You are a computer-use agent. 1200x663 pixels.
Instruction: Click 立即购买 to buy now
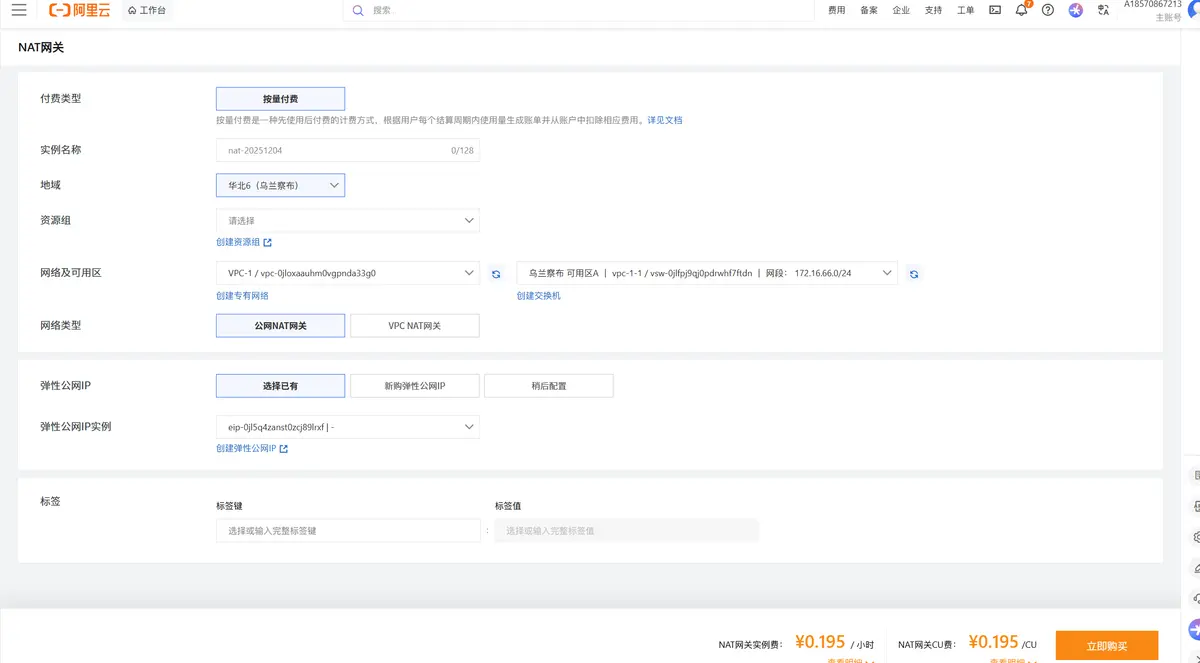pyautogui.click(x=1107, y=646)
